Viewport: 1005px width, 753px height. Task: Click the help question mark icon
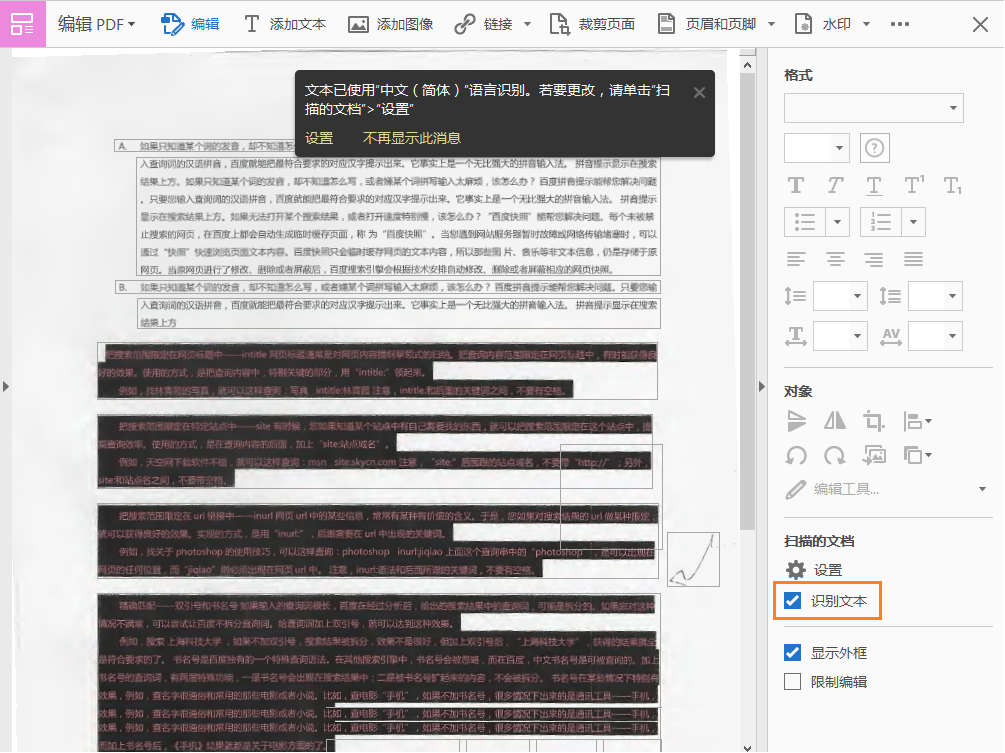[874, 148]
